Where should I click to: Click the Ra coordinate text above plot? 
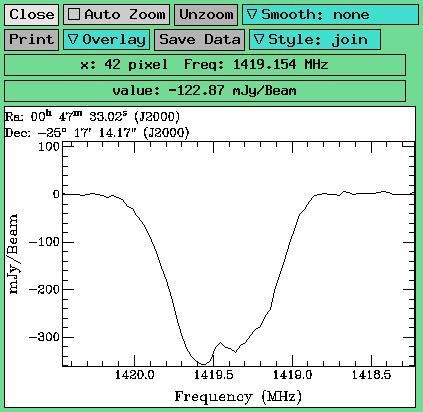92,117
